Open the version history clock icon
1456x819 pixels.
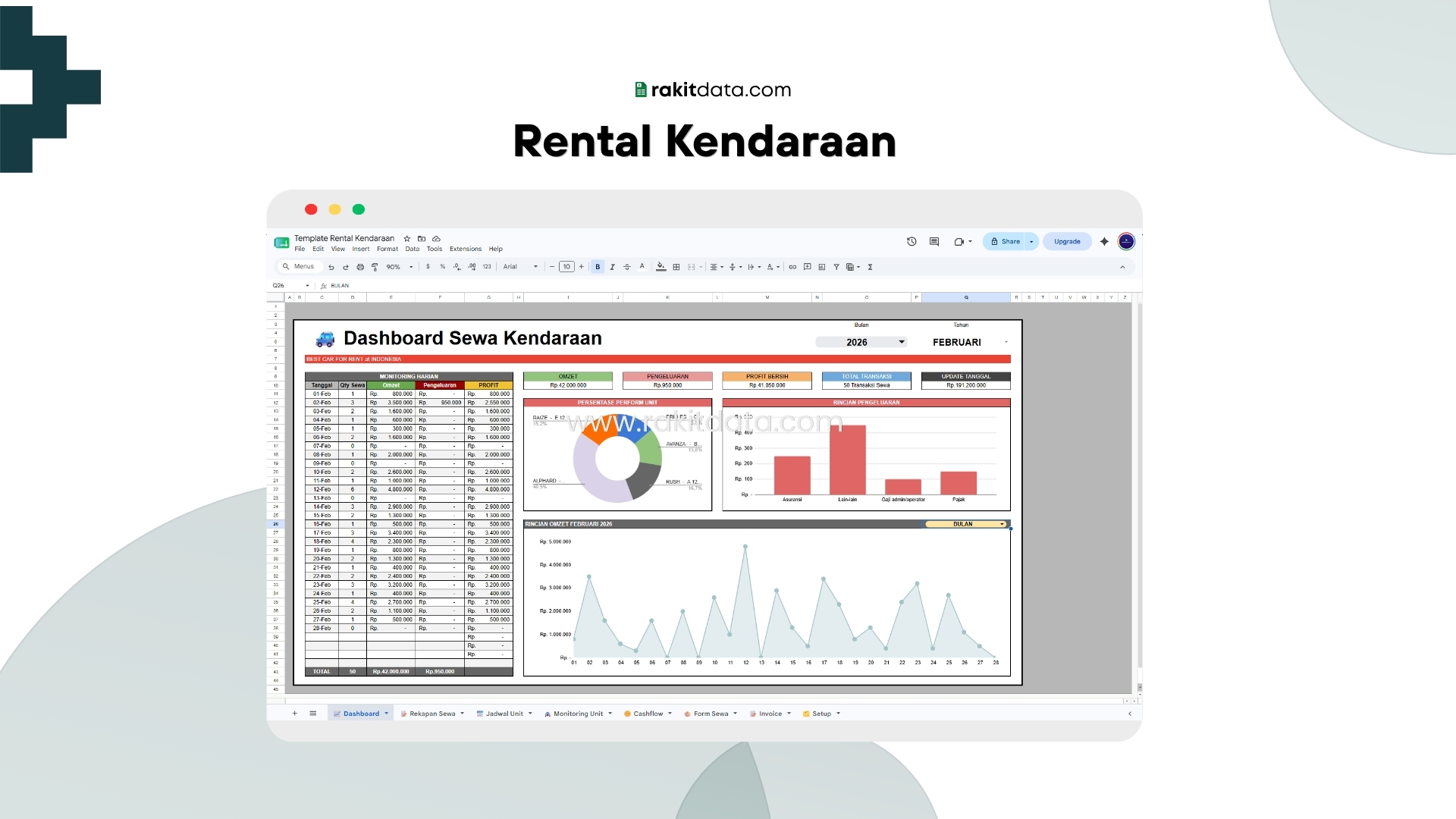point(912,241)
